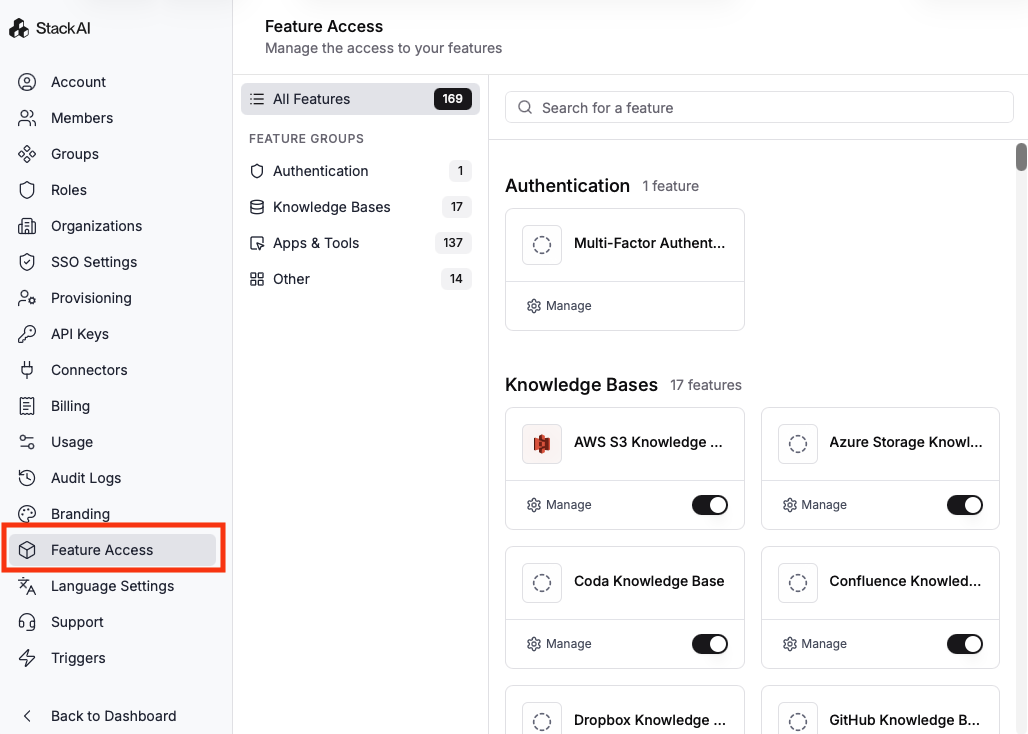Turn off the Azure Storage Knowledge toggle
The image size is (1028, 734).
coord(965,505)
